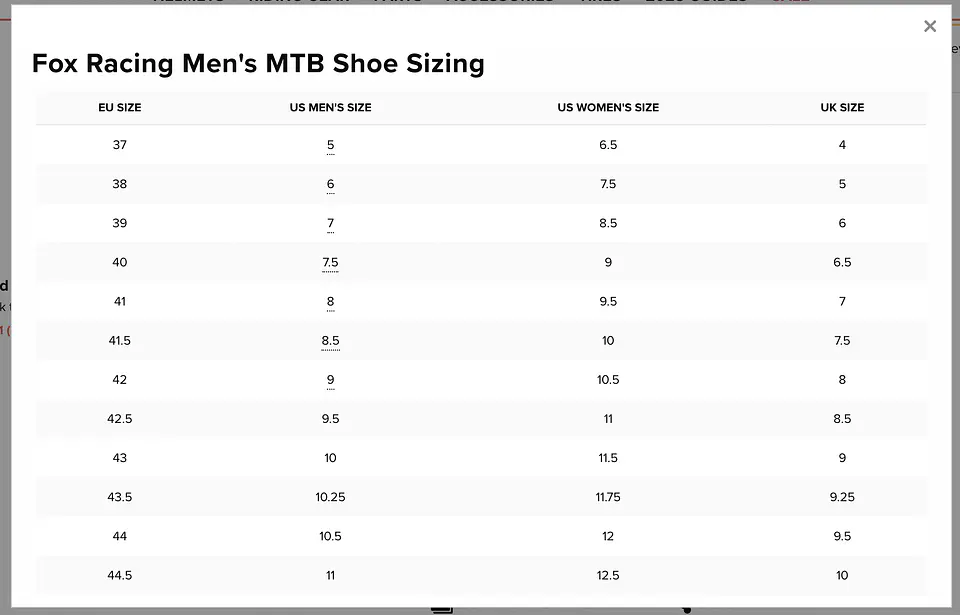Select the EU SIZE column header

point(119,107)
